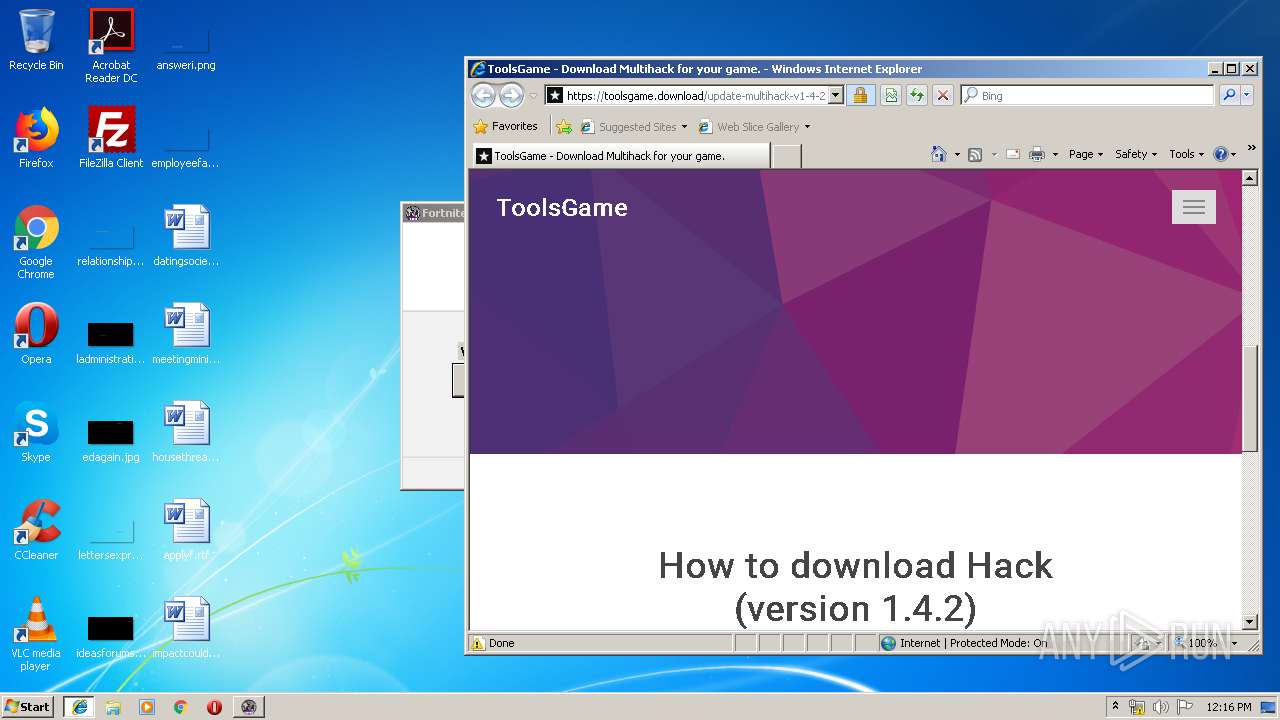Expand command bar overflow chevrons
Screen dimensions: 1280x720
[1251, 148]
